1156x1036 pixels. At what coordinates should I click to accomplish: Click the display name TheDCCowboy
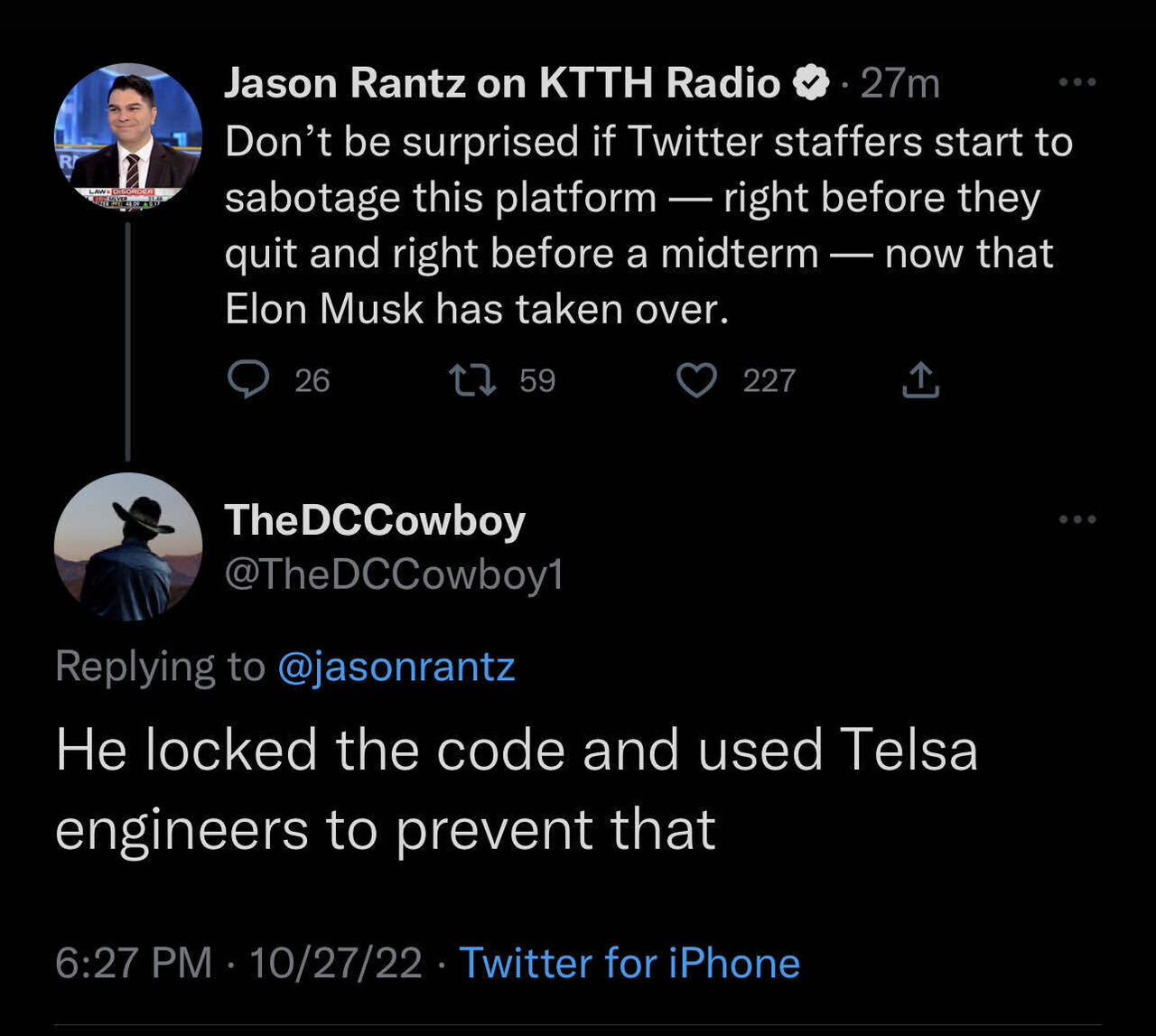[x=373, y=519]
